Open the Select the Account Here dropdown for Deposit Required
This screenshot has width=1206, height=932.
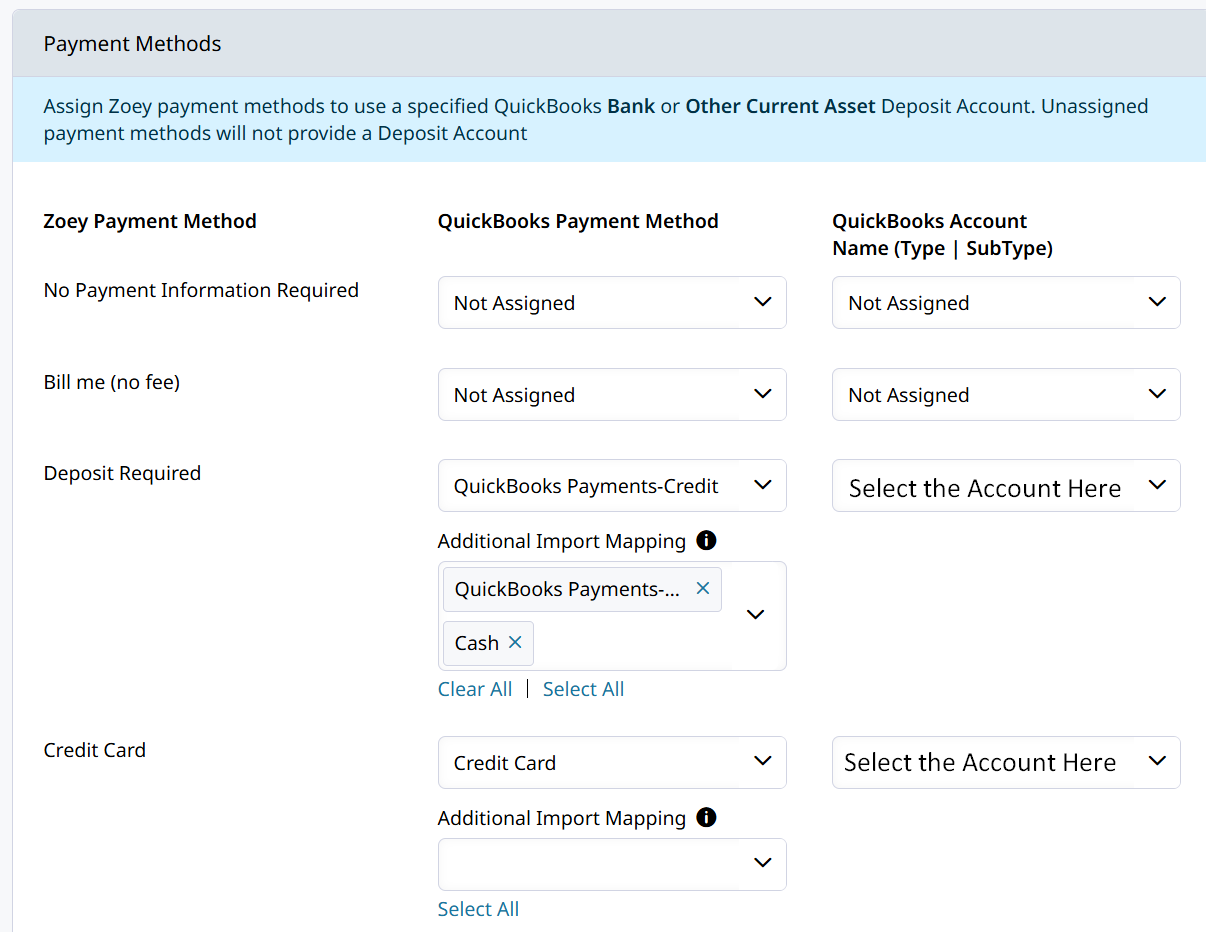click(1006, 486)
